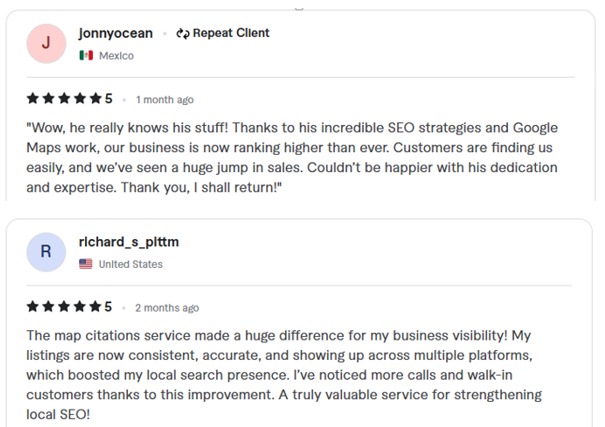The image size is (605, 427).
Task: Click the United States country text
Action: pos(131,264)
